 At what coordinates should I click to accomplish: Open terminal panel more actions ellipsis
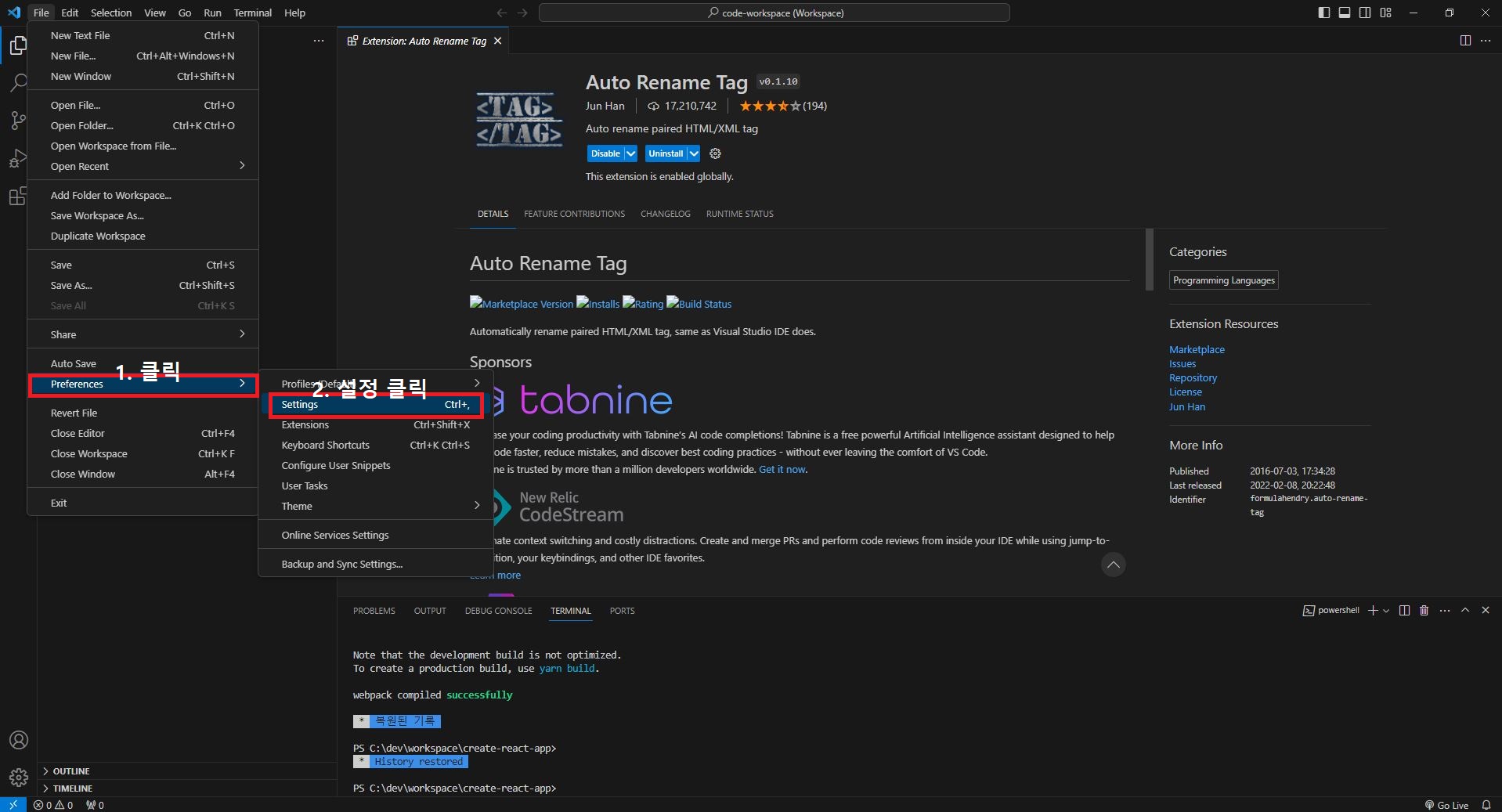pos(1445,611)
